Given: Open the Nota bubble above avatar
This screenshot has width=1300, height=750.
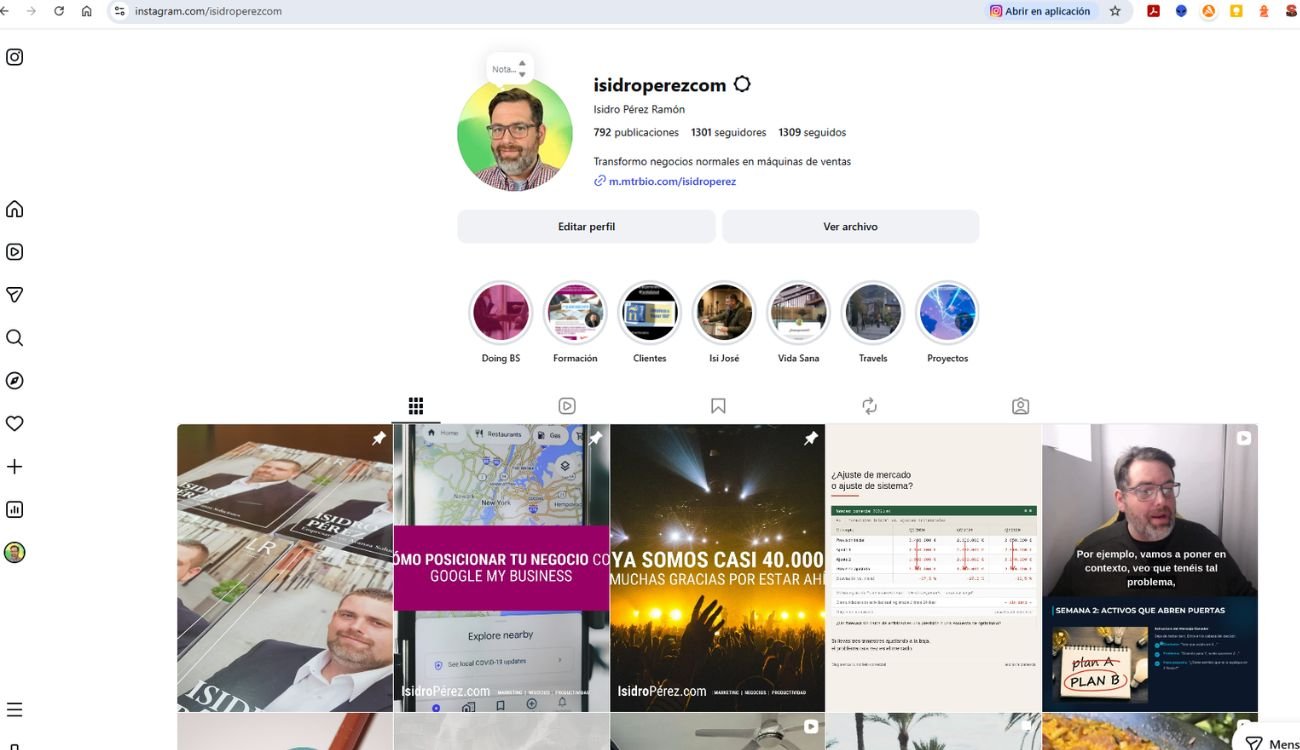Looking at the screenshot, I should (509, 69).
